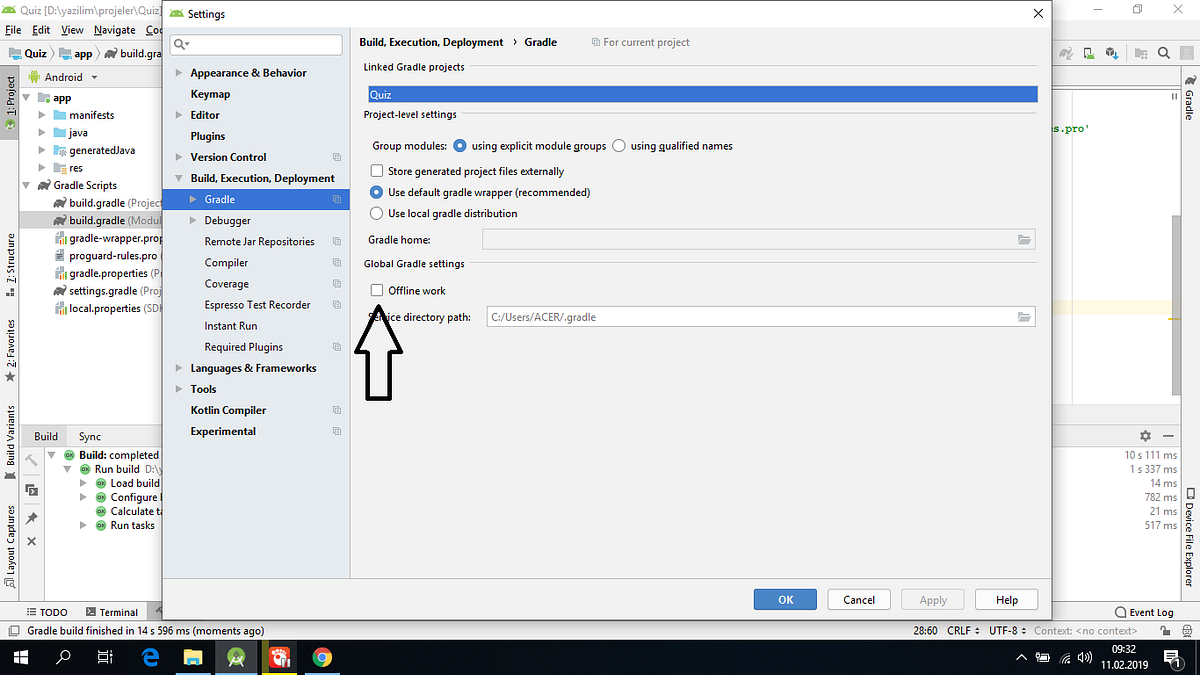
Task: Enable the Offline work checkbox
Action: coord(377,289)
